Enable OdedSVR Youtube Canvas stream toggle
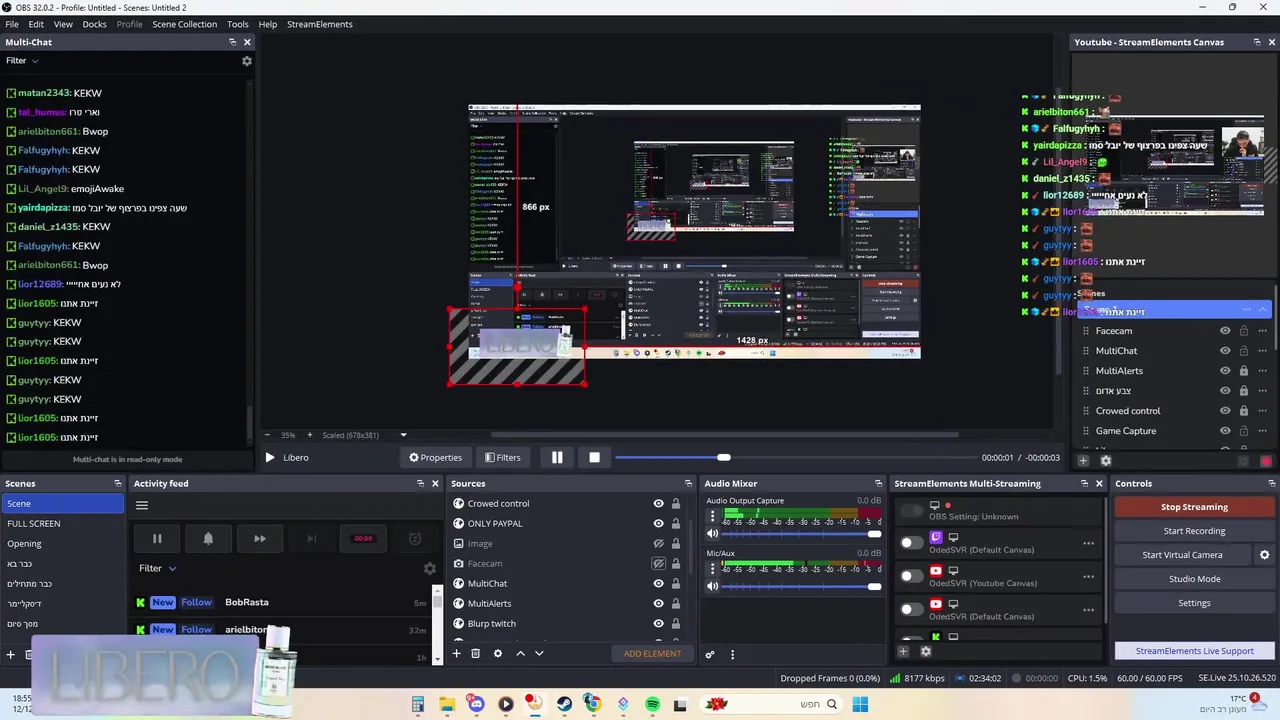 [x=910, y=576]
